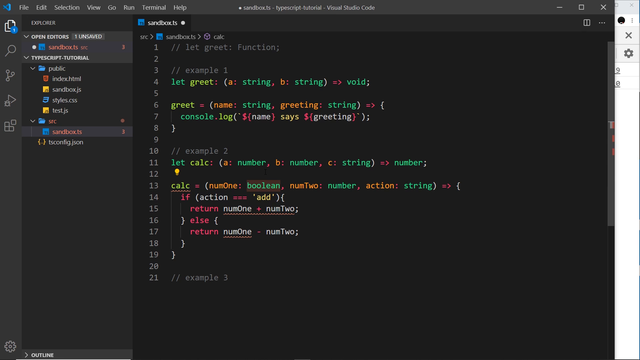The width and height of the screenshot is (640, 360).
Task: Click the VS Code logo in title bar
Action: pyautogui.click(x=7, y=7)
